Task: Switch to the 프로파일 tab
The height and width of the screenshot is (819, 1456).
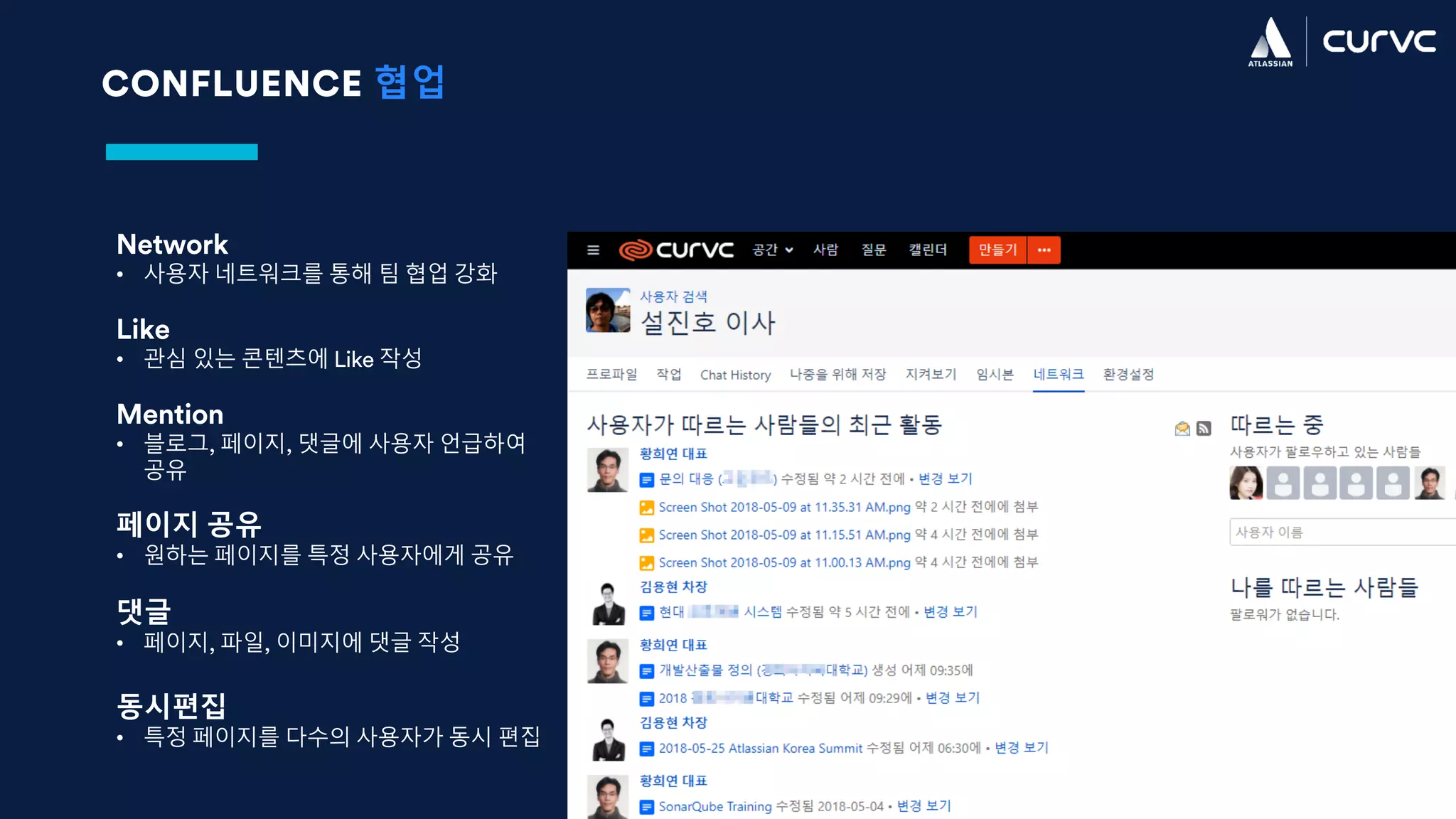Action: tap(611, 375)
